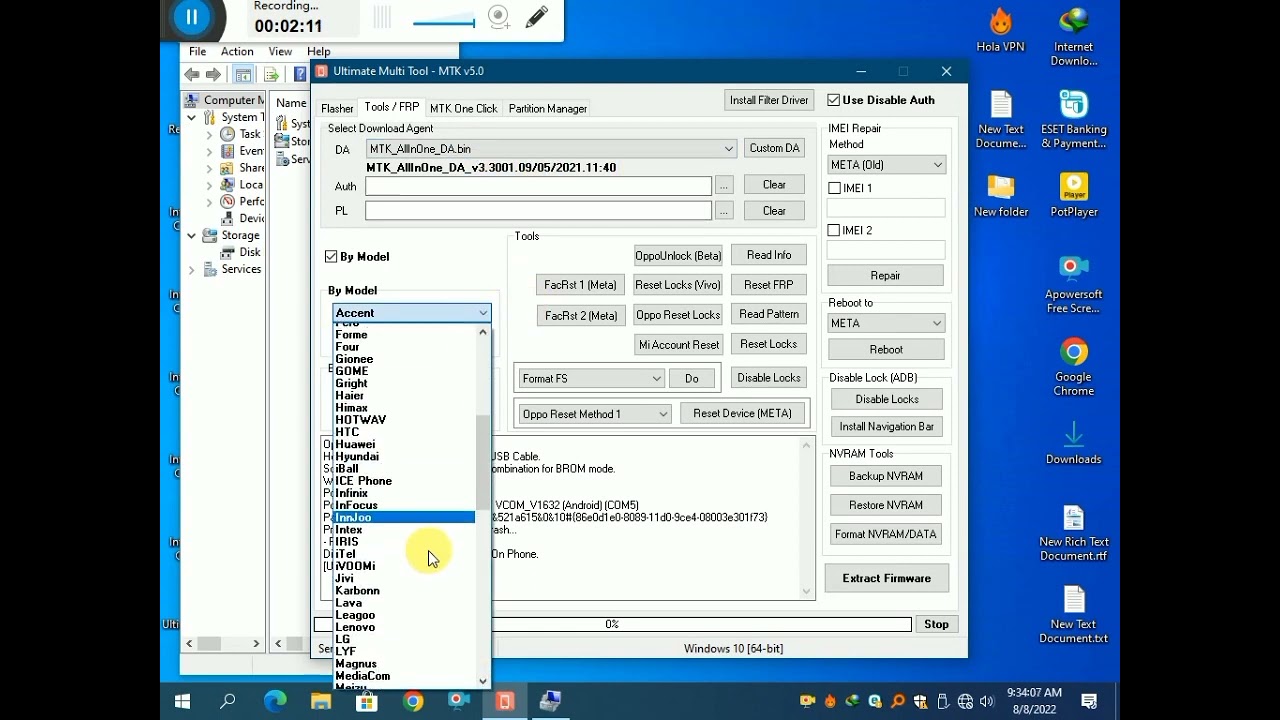
Task: Pause the screen recording
Action: [x=191, y=17]
